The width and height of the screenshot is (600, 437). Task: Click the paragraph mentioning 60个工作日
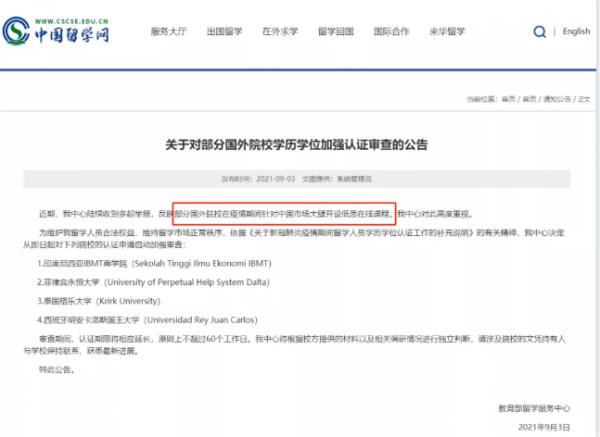[294, 344]
